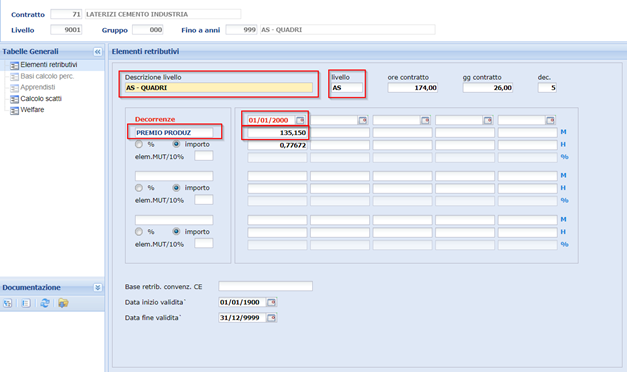
Task: Click Fino a anni field 999
Action: (x=241, y=30)
